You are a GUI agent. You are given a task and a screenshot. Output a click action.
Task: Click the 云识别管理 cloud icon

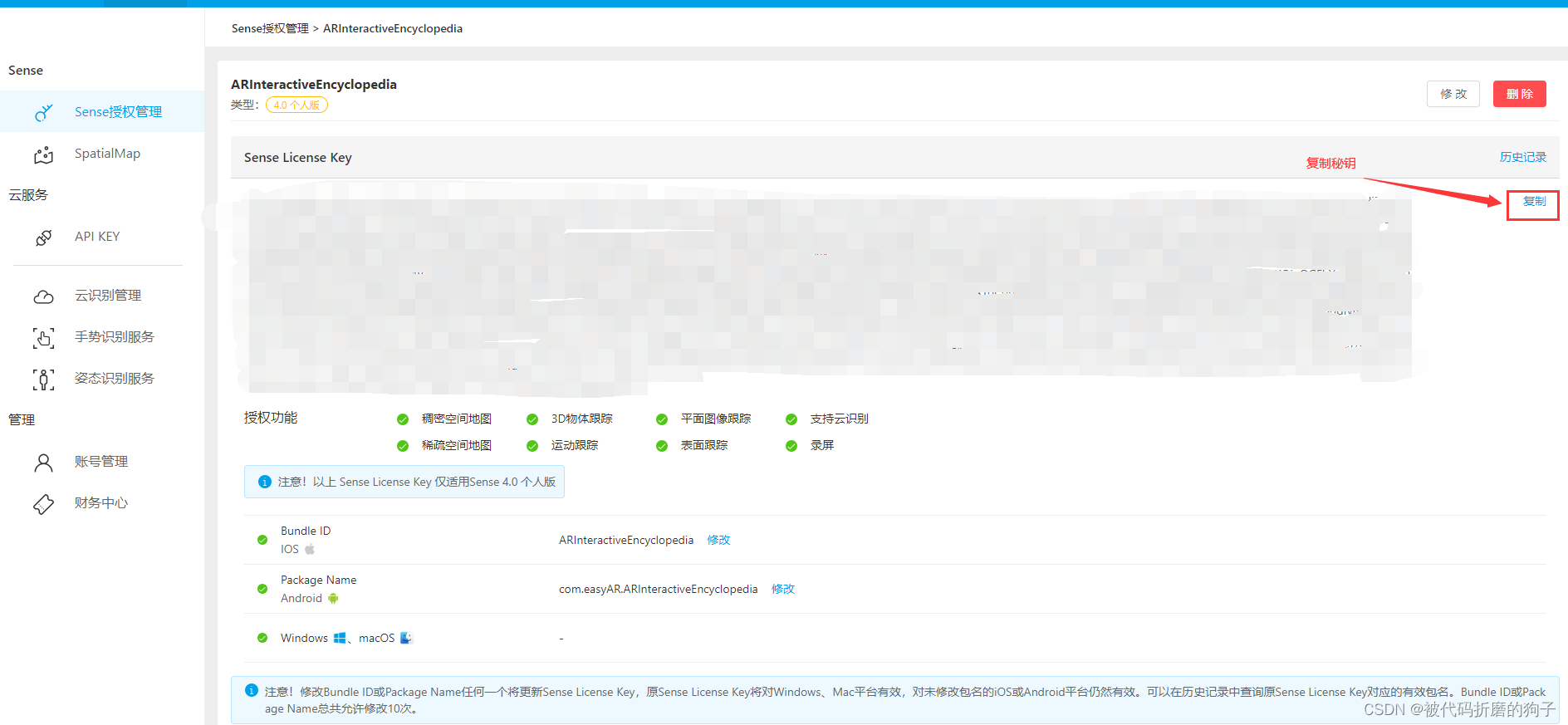pyautogui.click(x=44, y=296)
